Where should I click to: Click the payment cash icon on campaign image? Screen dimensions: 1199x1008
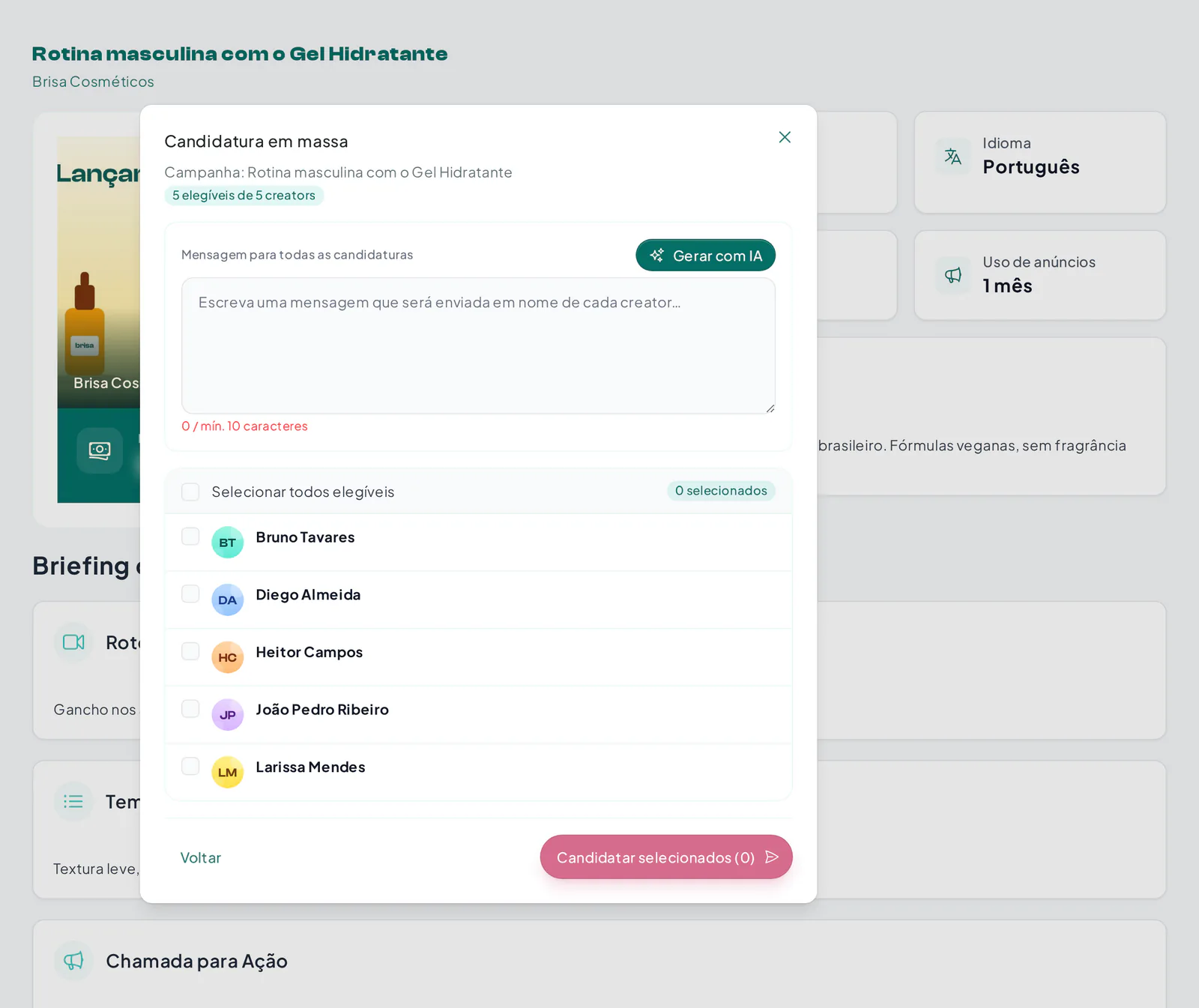coord(100,450)
